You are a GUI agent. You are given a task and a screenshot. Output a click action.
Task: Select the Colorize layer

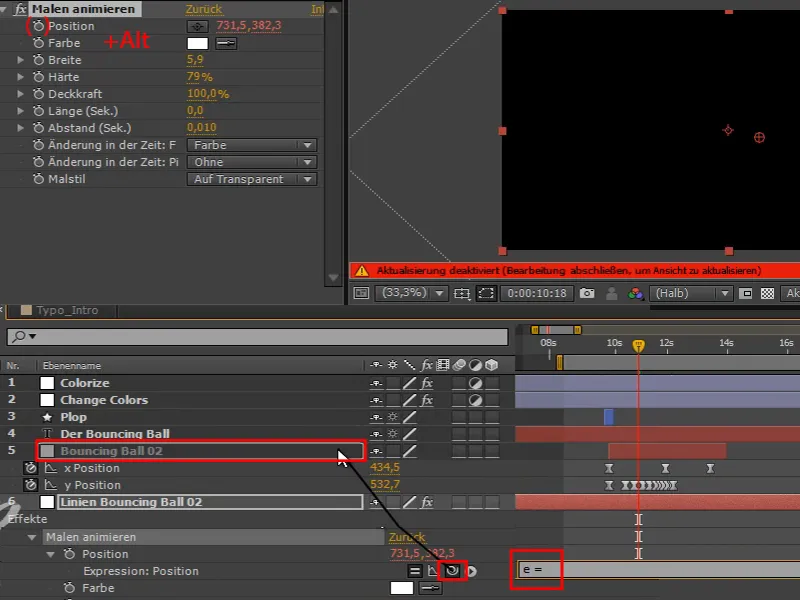85,383
